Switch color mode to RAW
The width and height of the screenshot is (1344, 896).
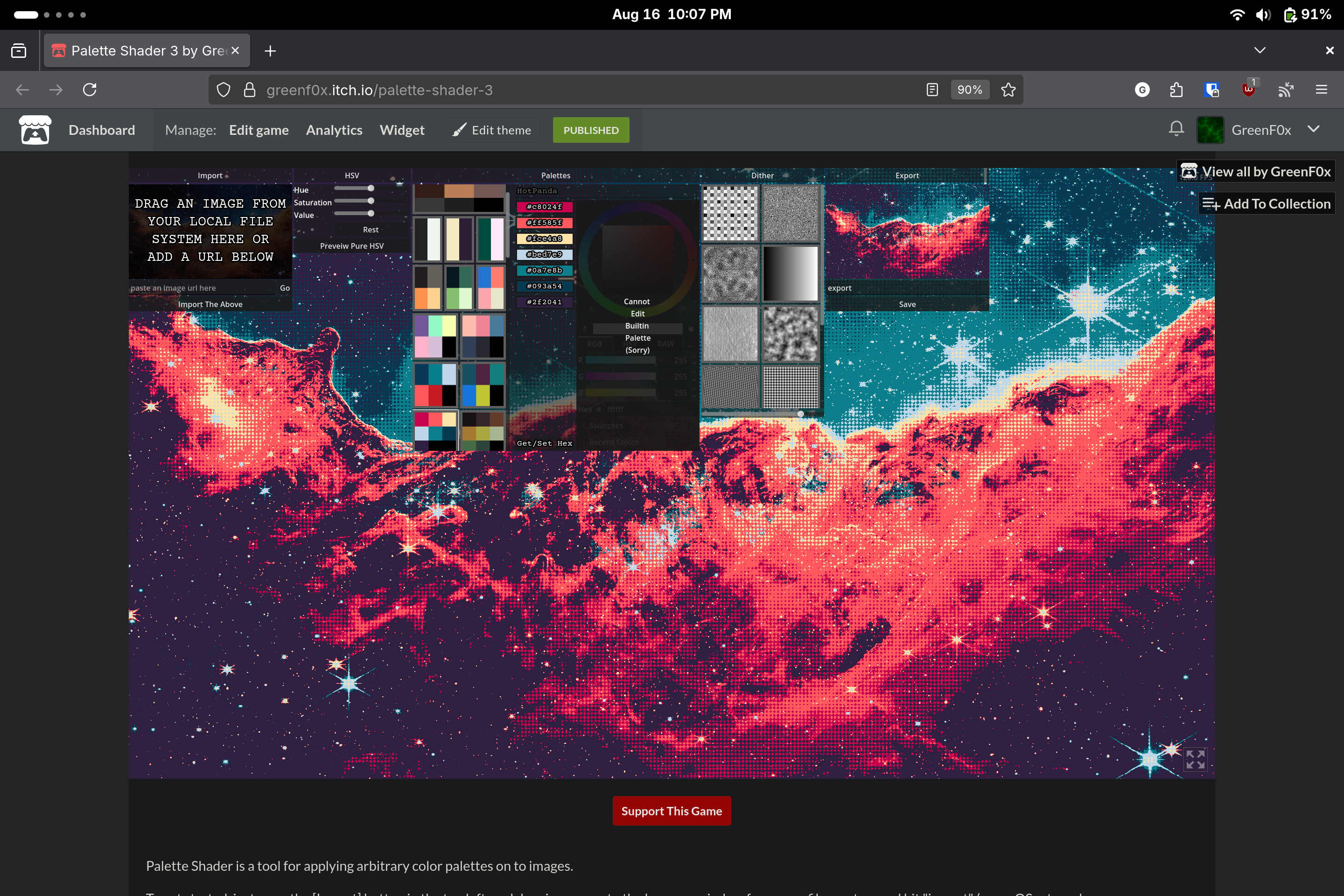(666, 344)
